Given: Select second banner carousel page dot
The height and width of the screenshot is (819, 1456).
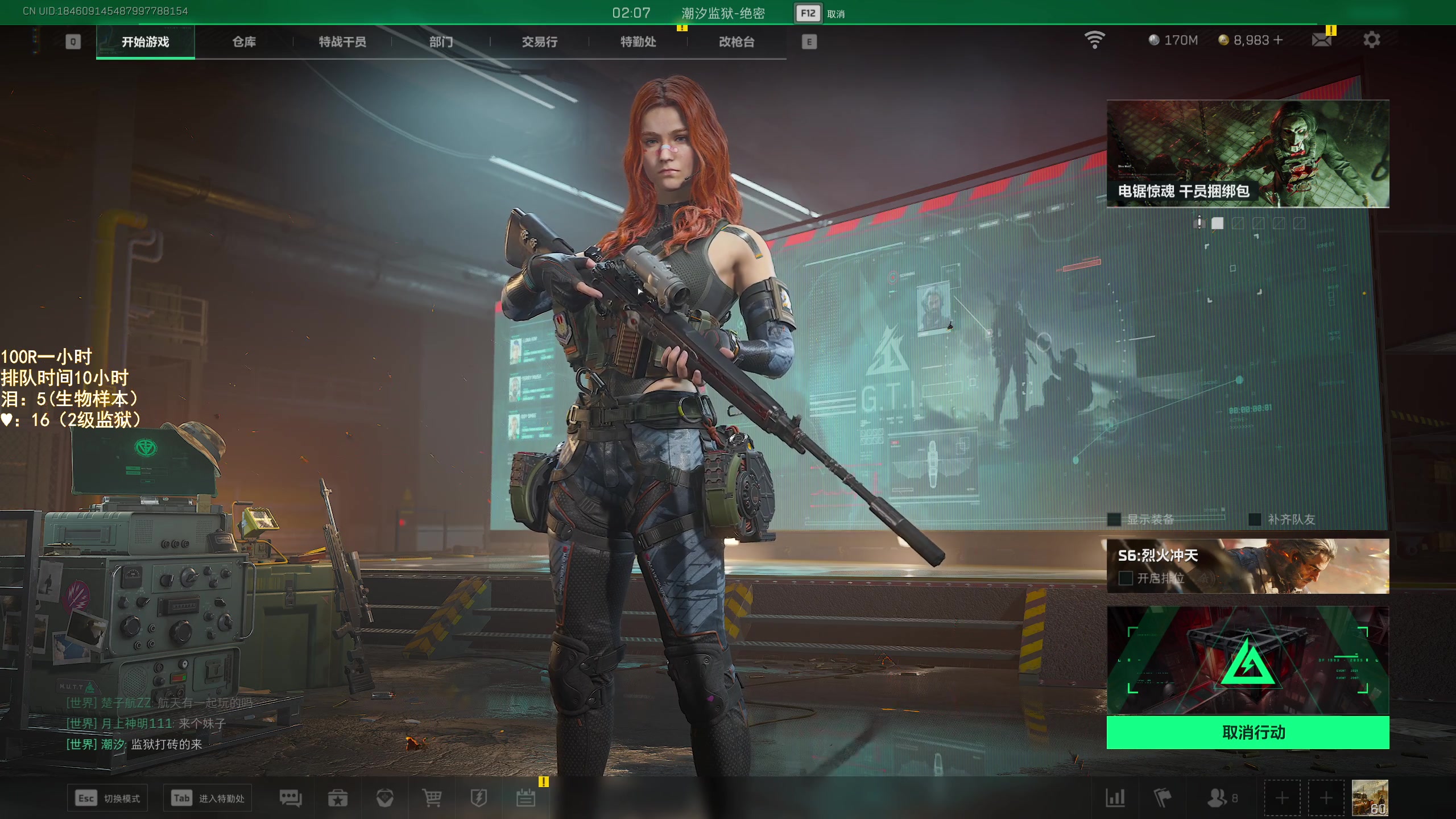Looking at the screenshot, I should (1238, 224).
